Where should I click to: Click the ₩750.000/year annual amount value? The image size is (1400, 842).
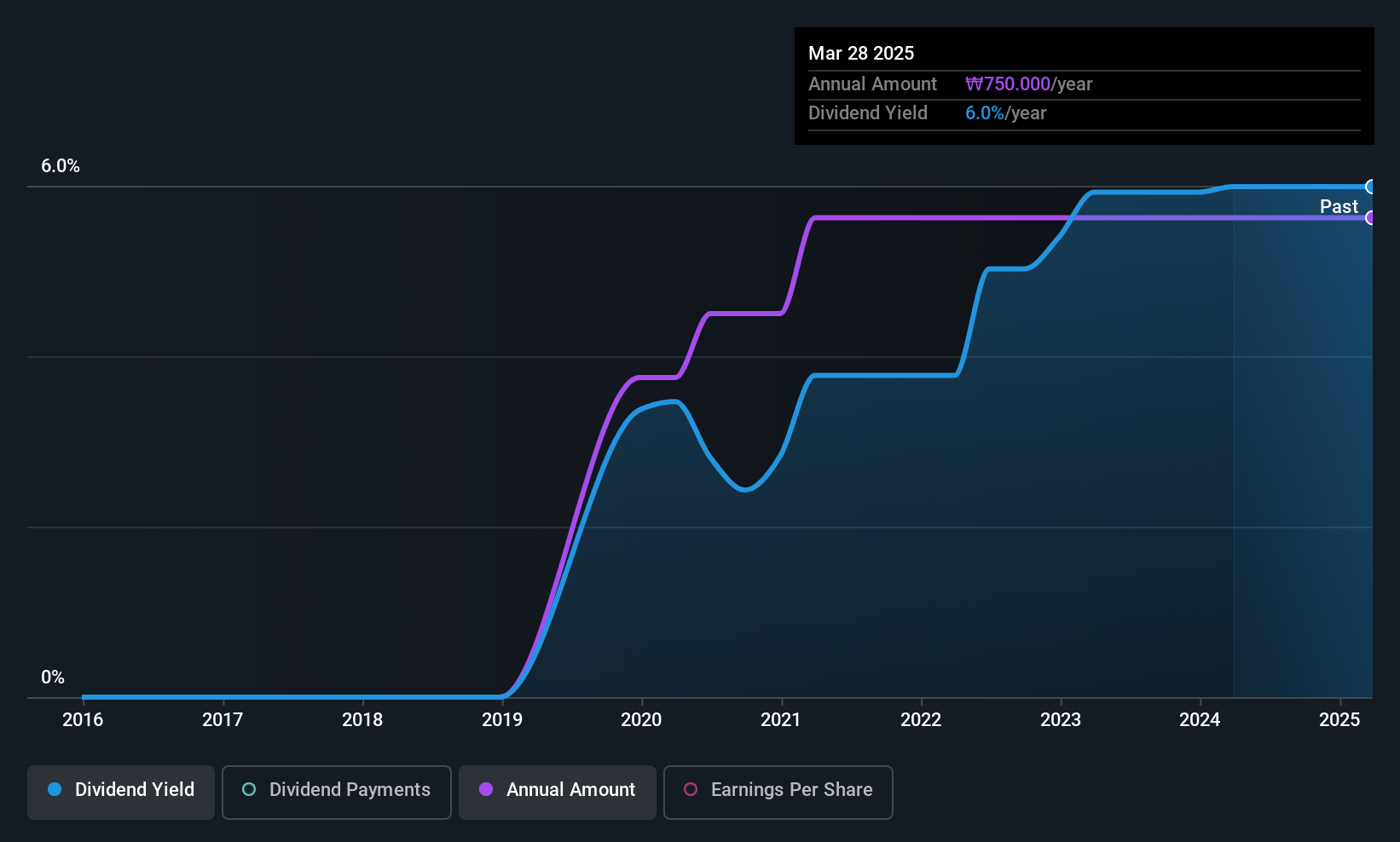coord(1028,84)
